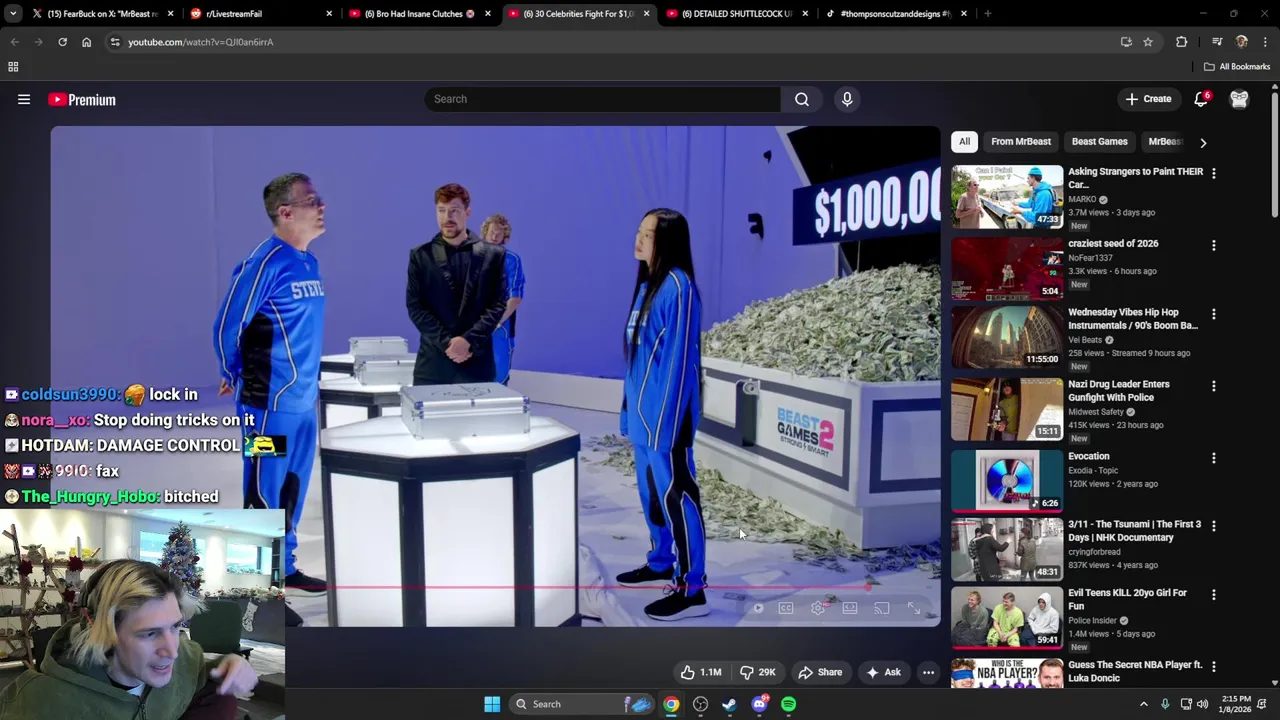Screen dimensions: 1280x720
Task: Open more actions ellipsis below video
Action: tap(928, 672)
